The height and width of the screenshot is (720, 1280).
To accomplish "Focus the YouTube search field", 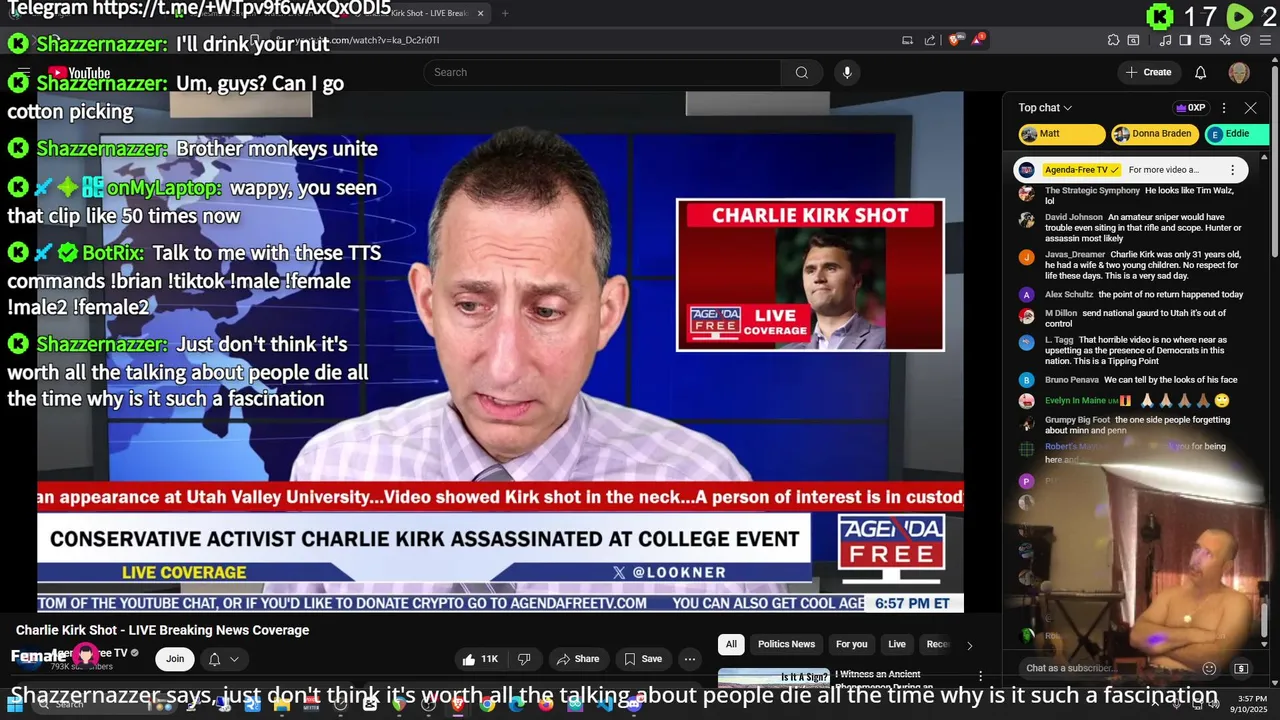I will coord(602,72).
